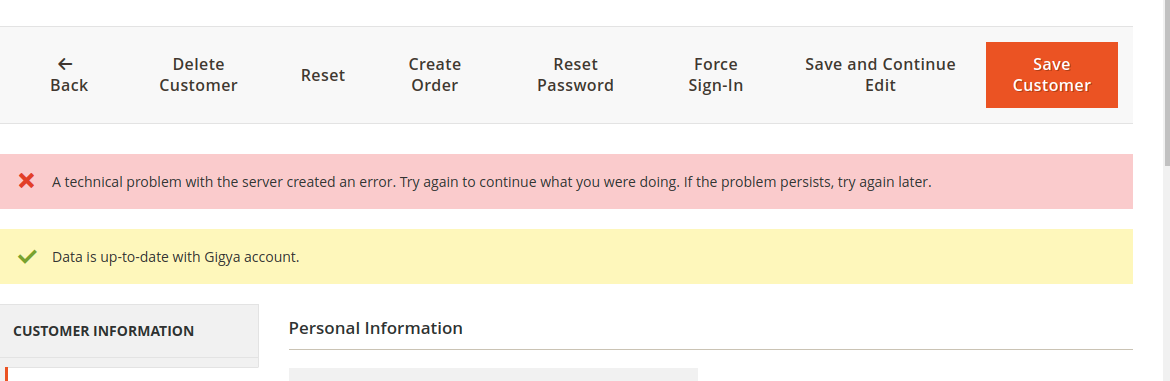The height and width of the screenshot is (381, 1170).
Task: Click the scrollbar track below the thumb
Action: [1166, 272]
